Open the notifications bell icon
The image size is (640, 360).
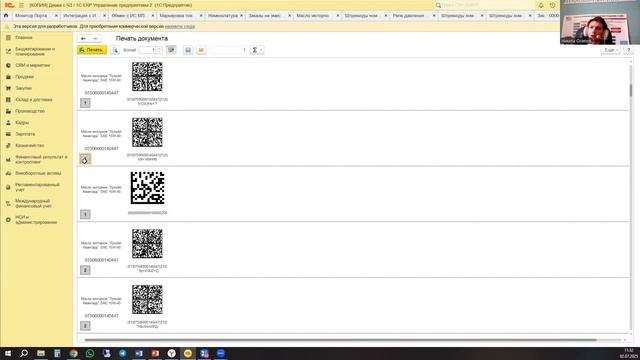click(541, 5)
